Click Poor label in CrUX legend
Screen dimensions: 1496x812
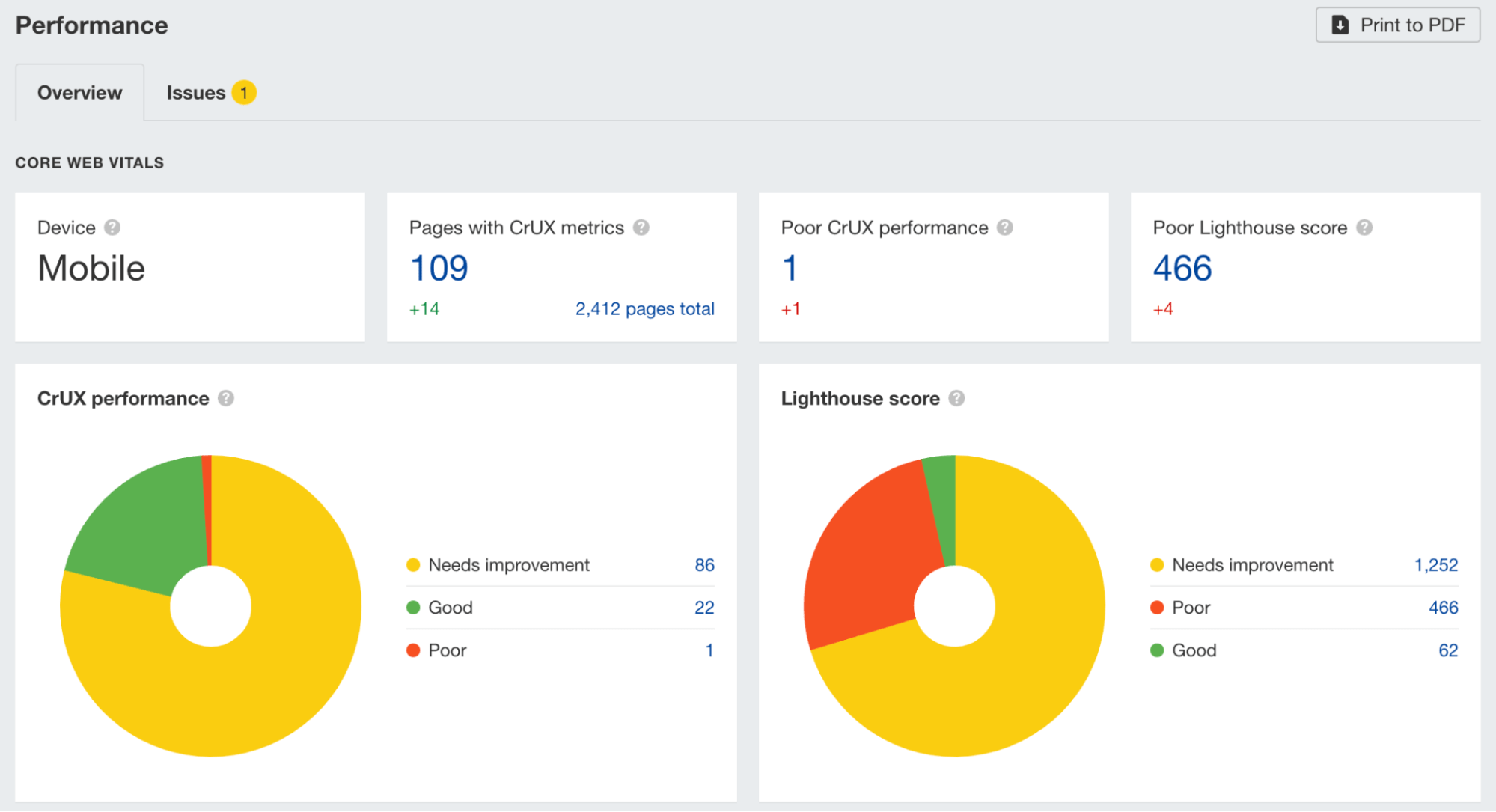coord(448,650)
